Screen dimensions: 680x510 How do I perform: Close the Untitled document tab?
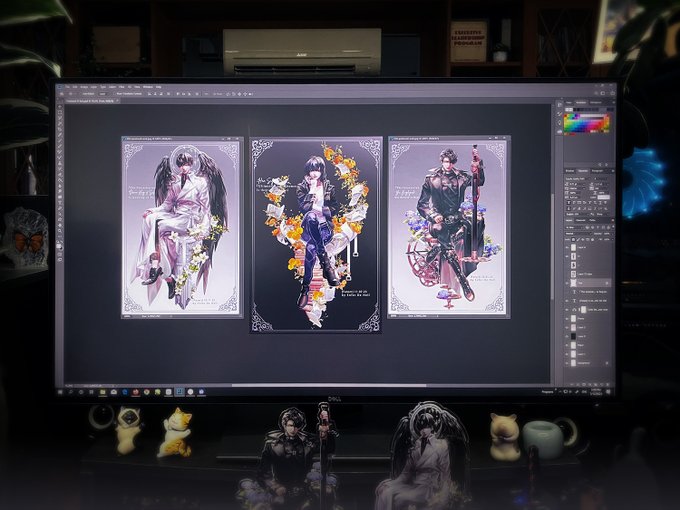click(117, 101)
